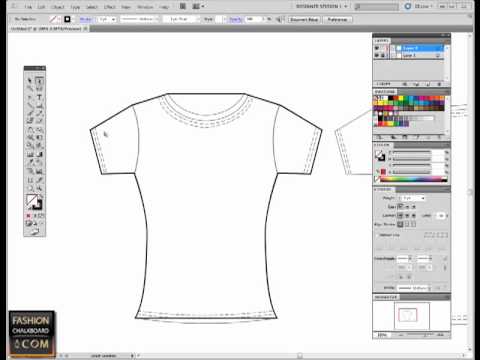Select the Lasso tool
Viewport: 480px width, 360px height.
click(39, 89)
